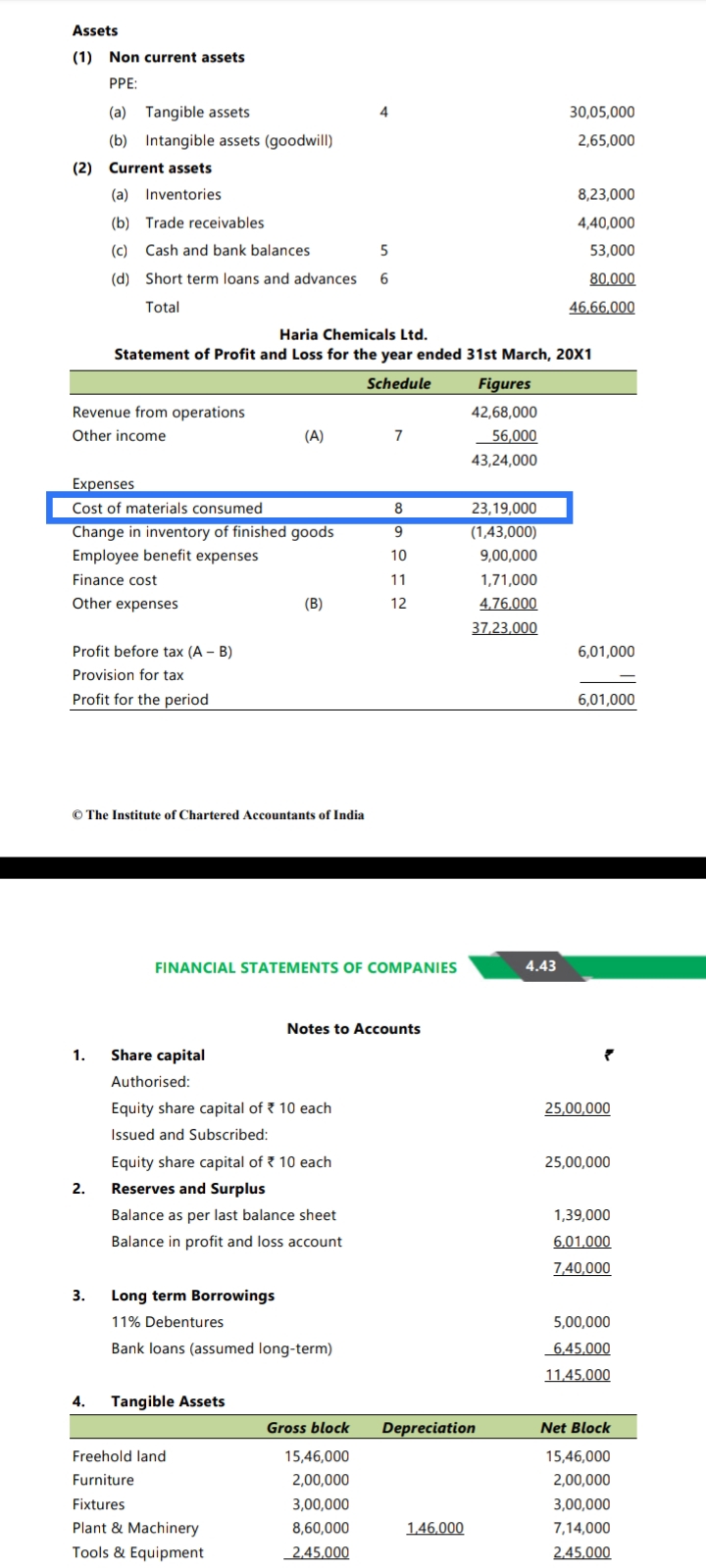
Task: Select the Figures column header
Action: 504,384
